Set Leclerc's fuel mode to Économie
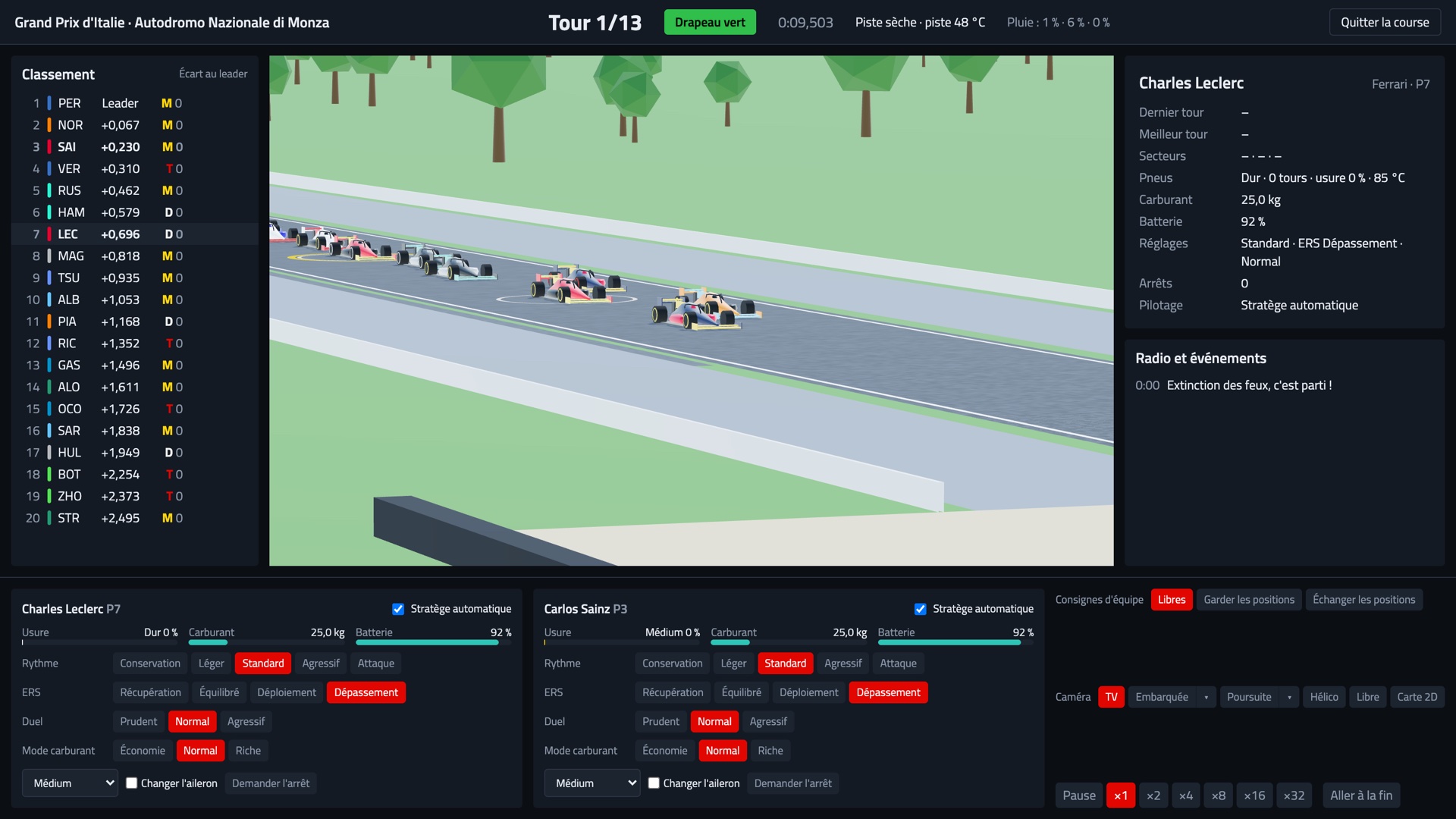 coord(143,751)
